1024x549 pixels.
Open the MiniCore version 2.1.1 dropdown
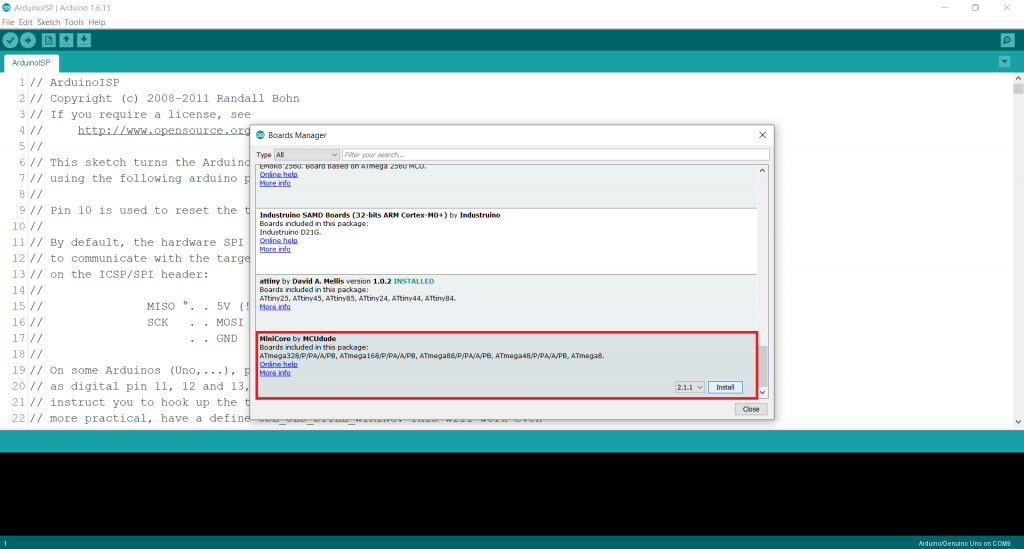[690, 387]
